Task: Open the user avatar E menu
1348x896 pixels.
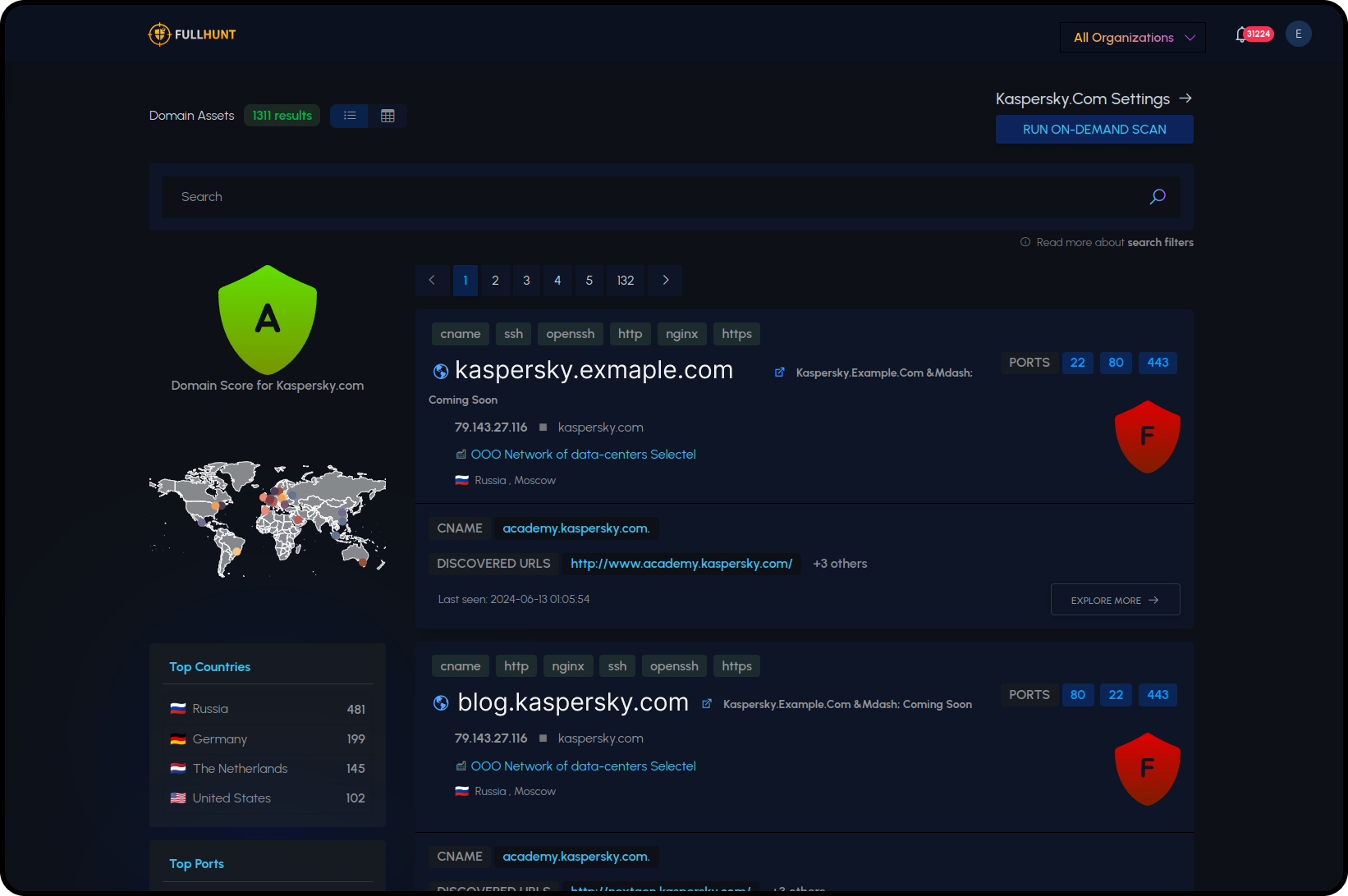Action: (1298, 34)
